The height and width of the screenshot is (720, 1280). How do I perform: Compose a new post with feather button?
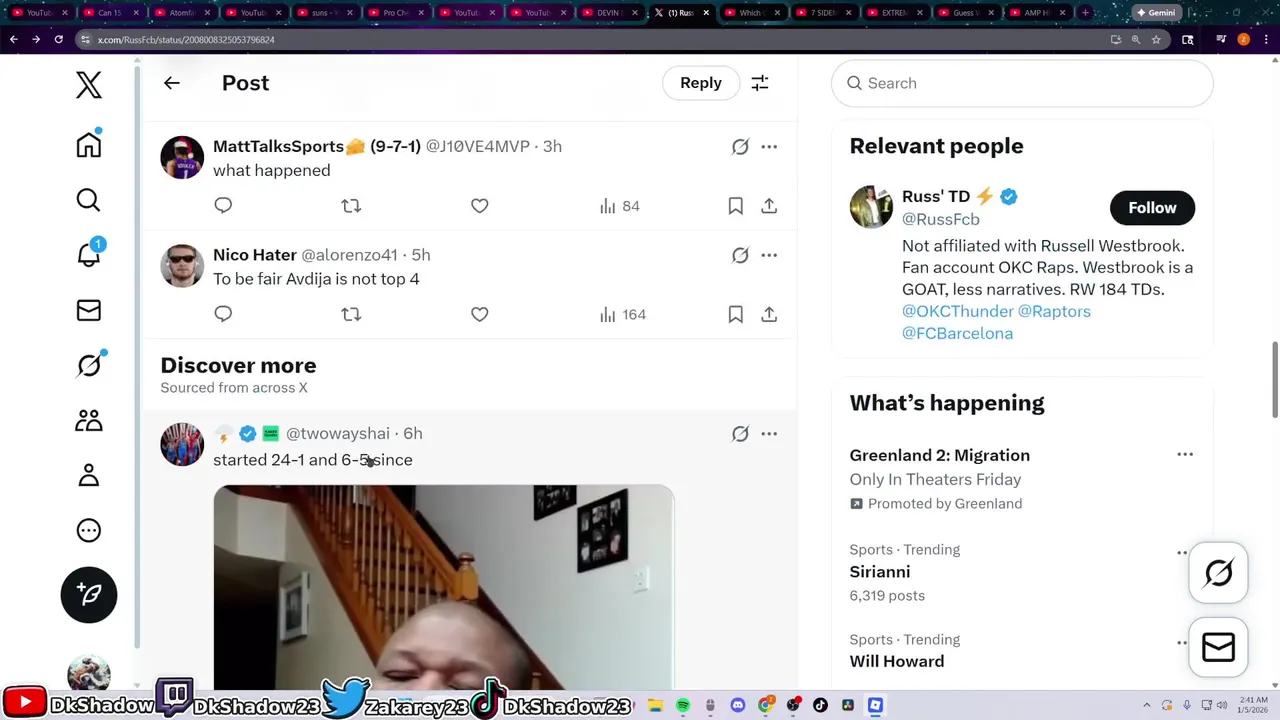(x=89, y=594)
